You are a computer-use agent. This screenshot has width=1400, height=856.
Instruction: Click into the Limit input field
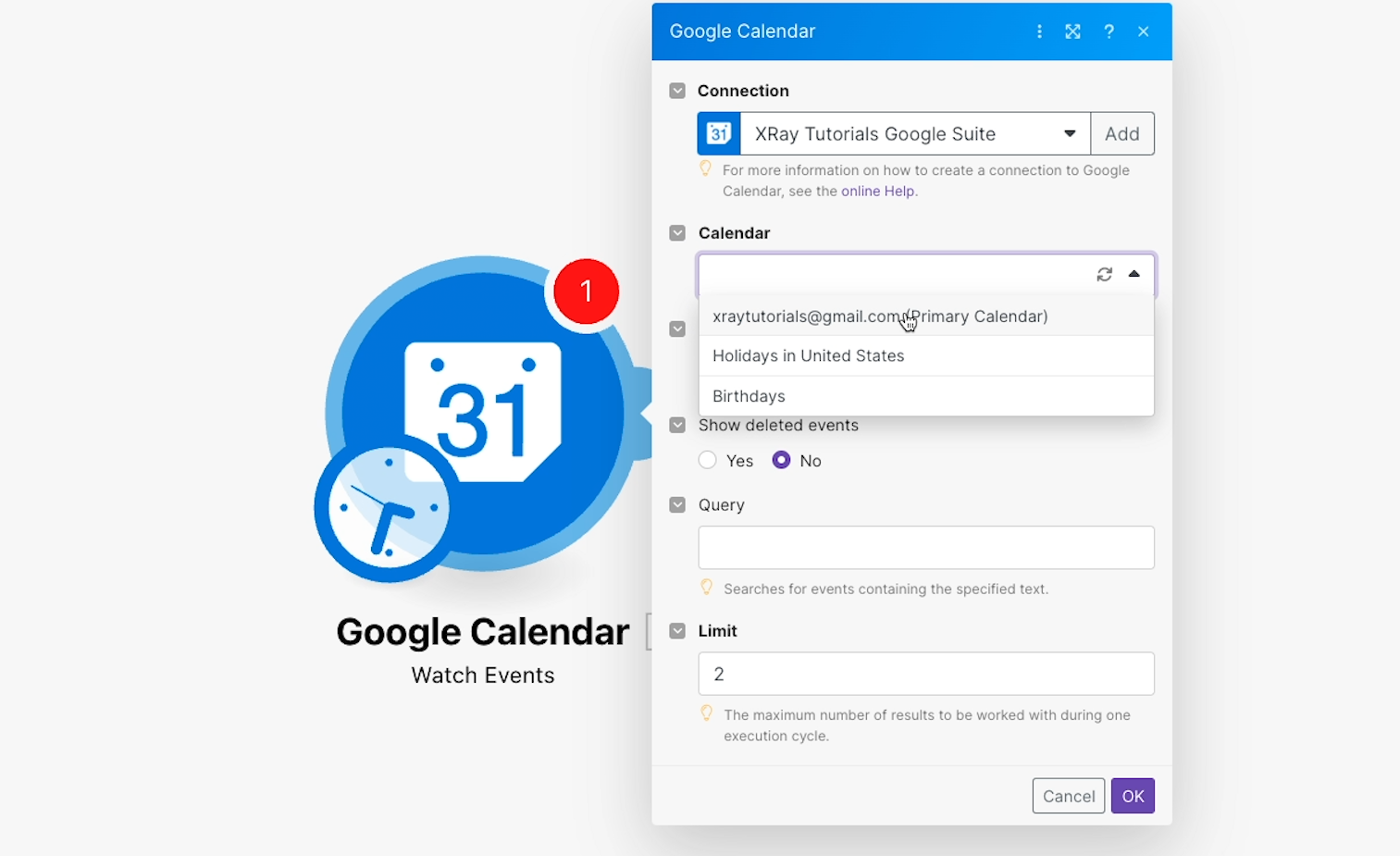(926, 674)
